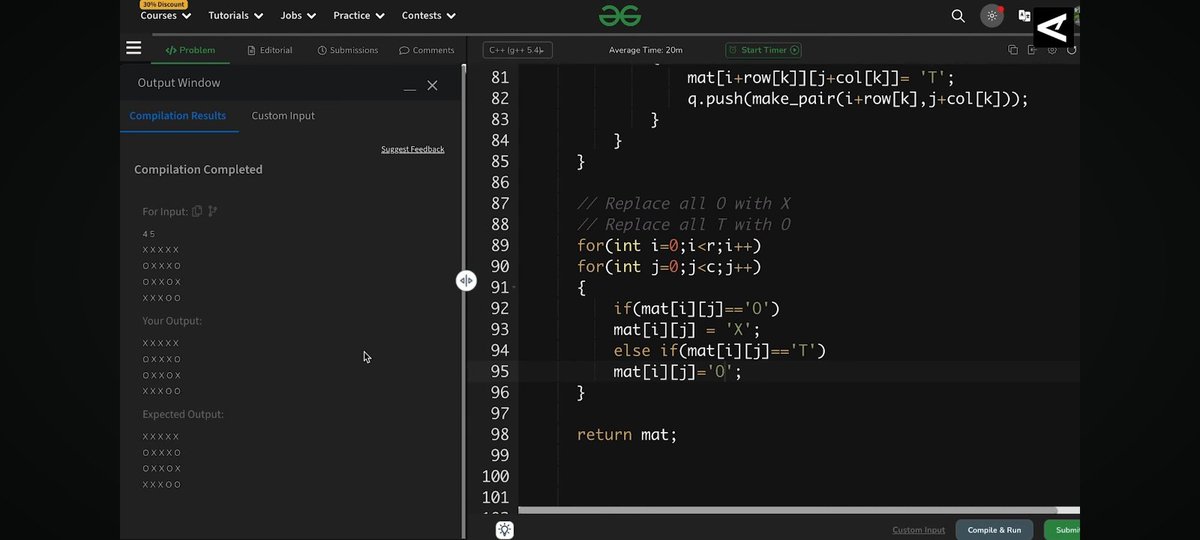Screen dimensions: 1200x540
Task: Click the language translate icon
Action: click(x=1024, y=16)
